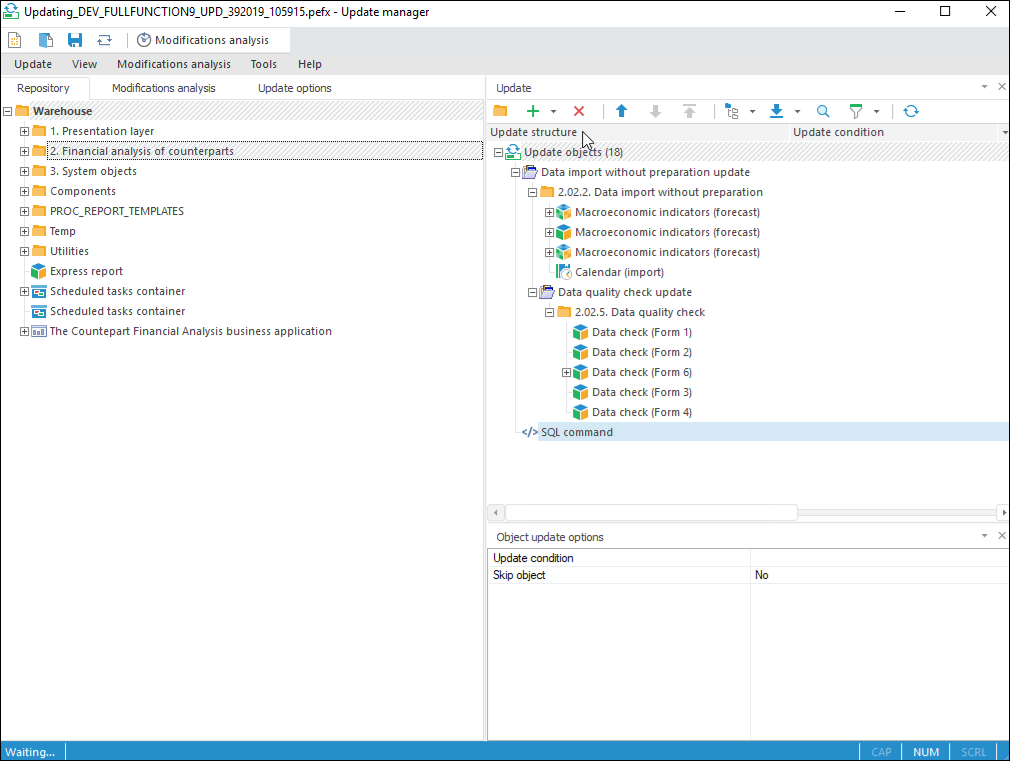Click the Modifications analysis toolbar button

click(203, 40)
